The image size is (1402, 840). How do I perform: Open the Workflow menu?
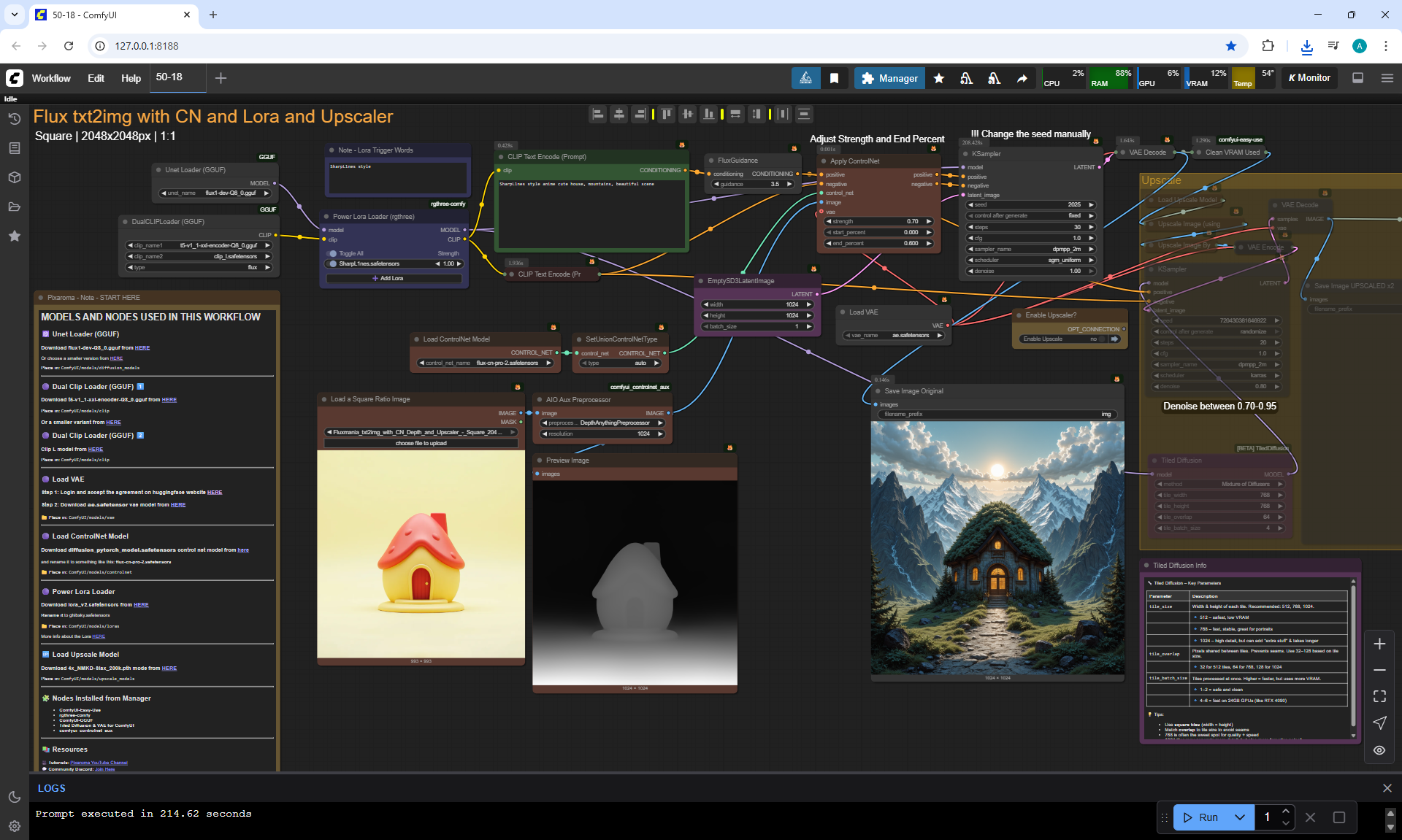point(51,78)
